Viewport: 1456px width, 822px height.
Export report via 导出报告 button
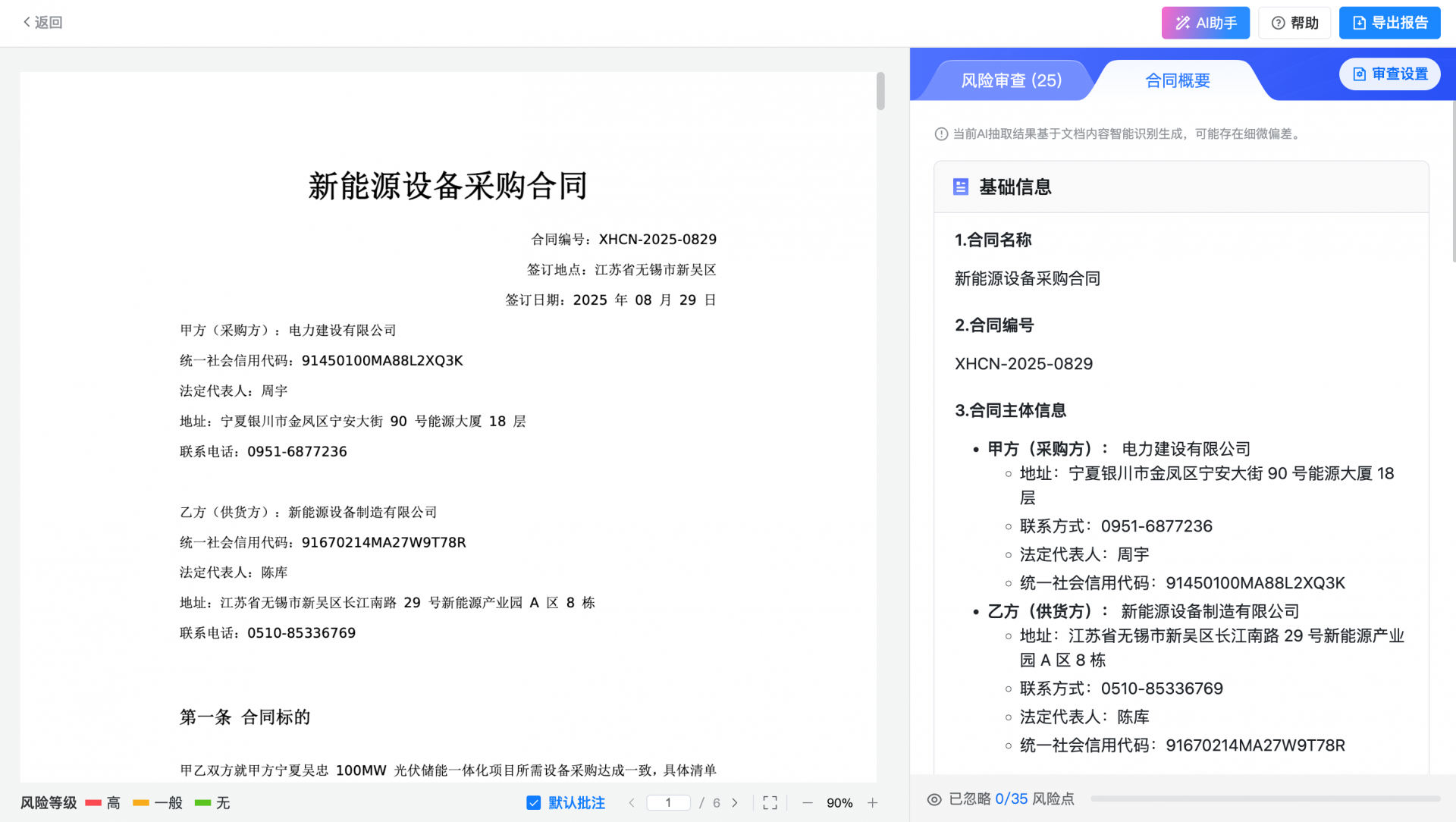pyautogui.click(x=1389, y=23)
